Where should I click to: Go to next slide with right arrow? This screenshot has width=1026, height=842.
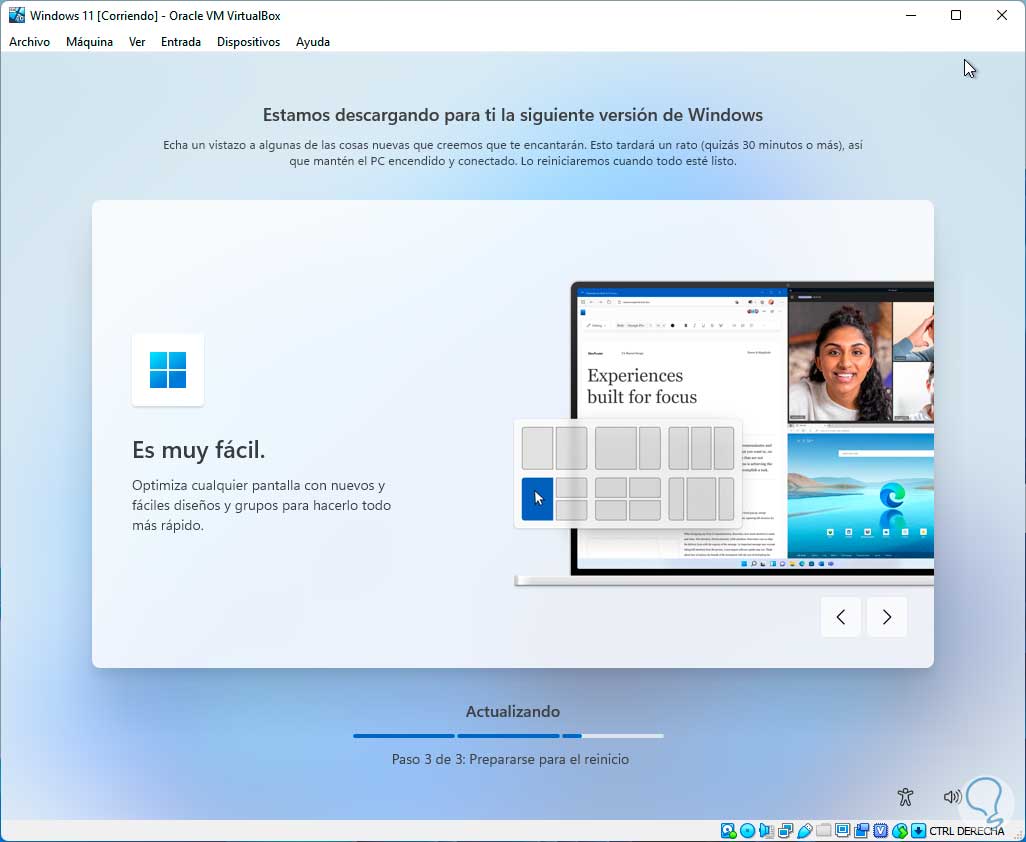(887, 616)
